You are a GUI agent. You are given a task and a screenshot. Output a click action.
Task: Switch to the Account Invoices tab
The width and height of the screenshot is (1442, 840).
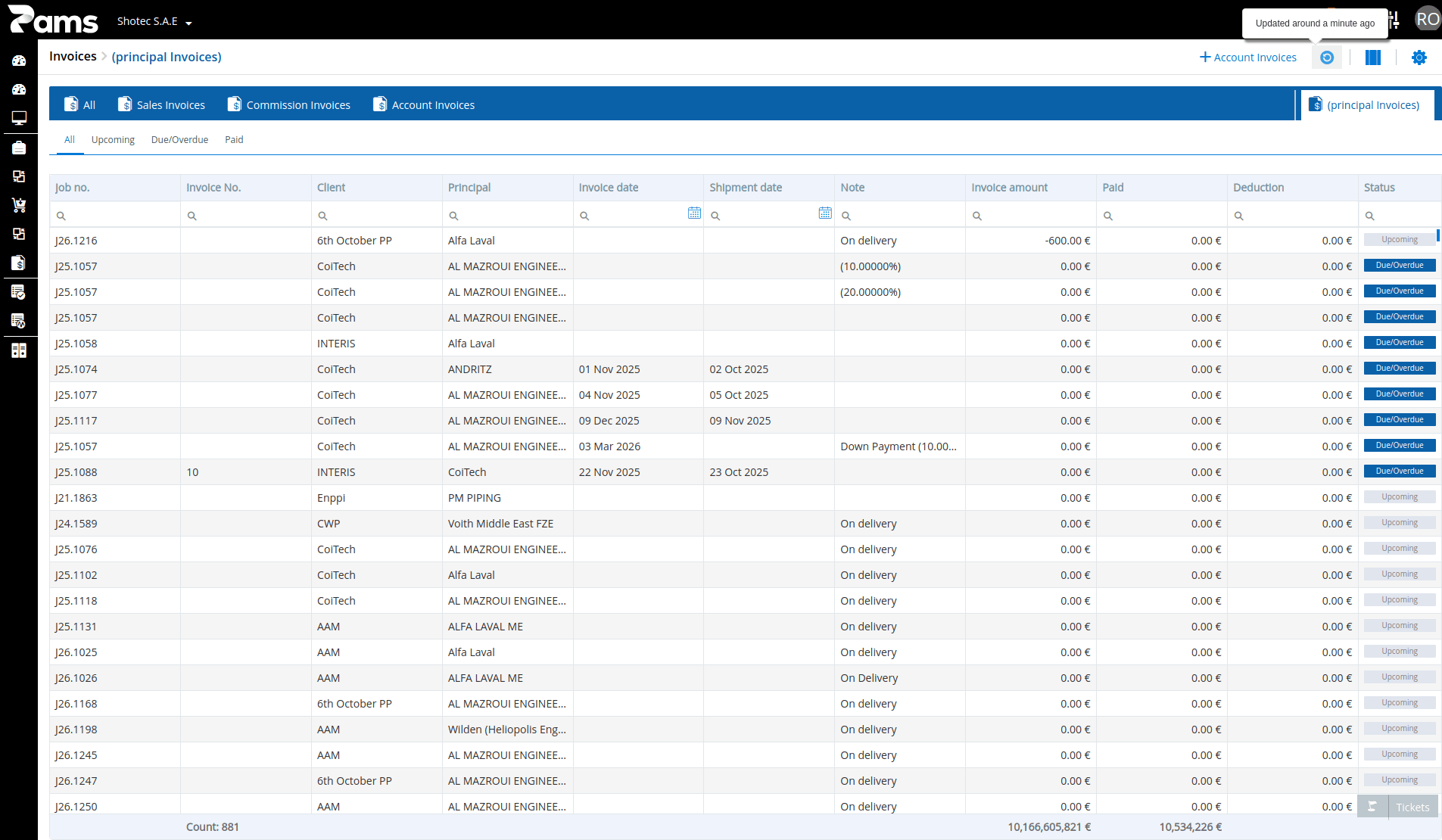pyautogui.click(x=424, y=104)
